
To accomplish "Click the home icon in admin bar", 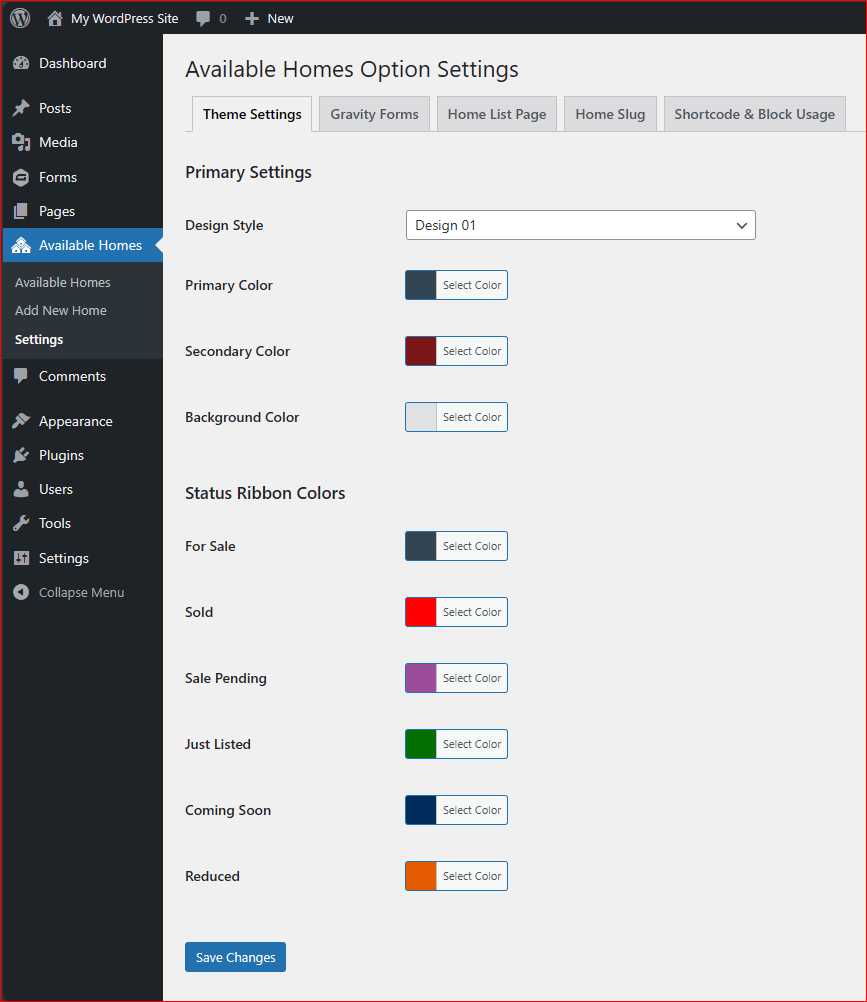I will (x=55, y=18).
